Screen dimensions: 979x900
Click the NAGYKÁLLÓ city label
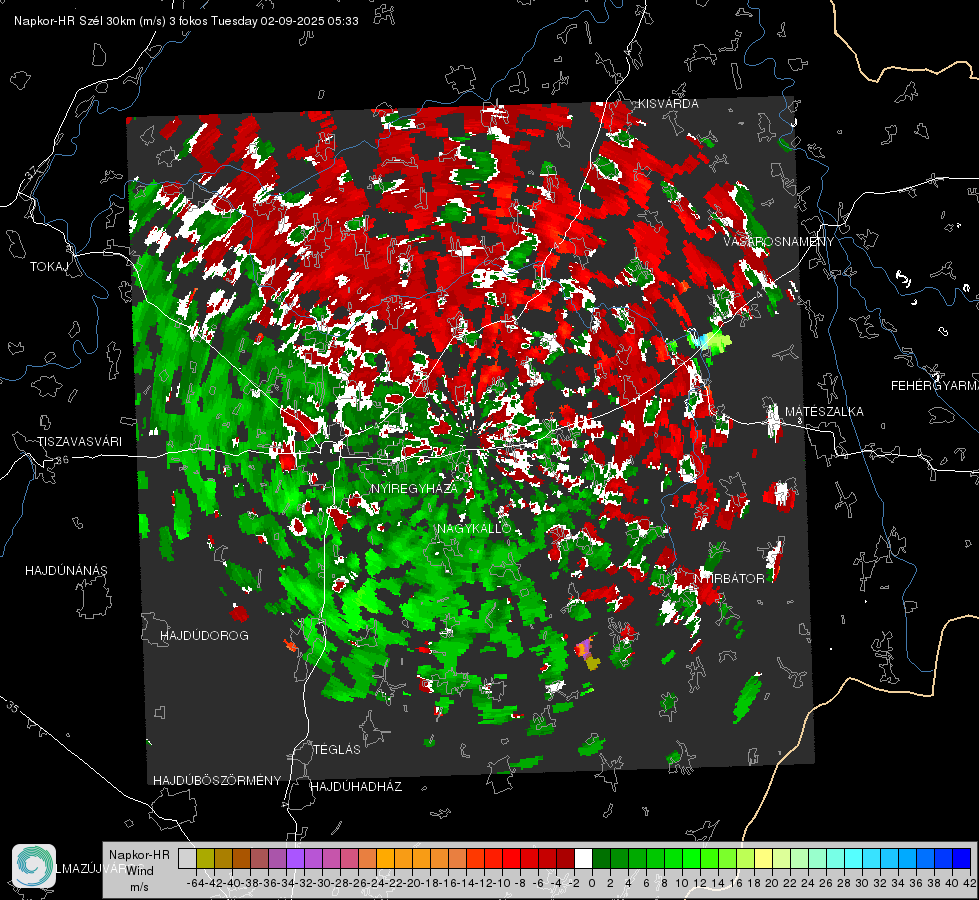[x=474, y=528]
